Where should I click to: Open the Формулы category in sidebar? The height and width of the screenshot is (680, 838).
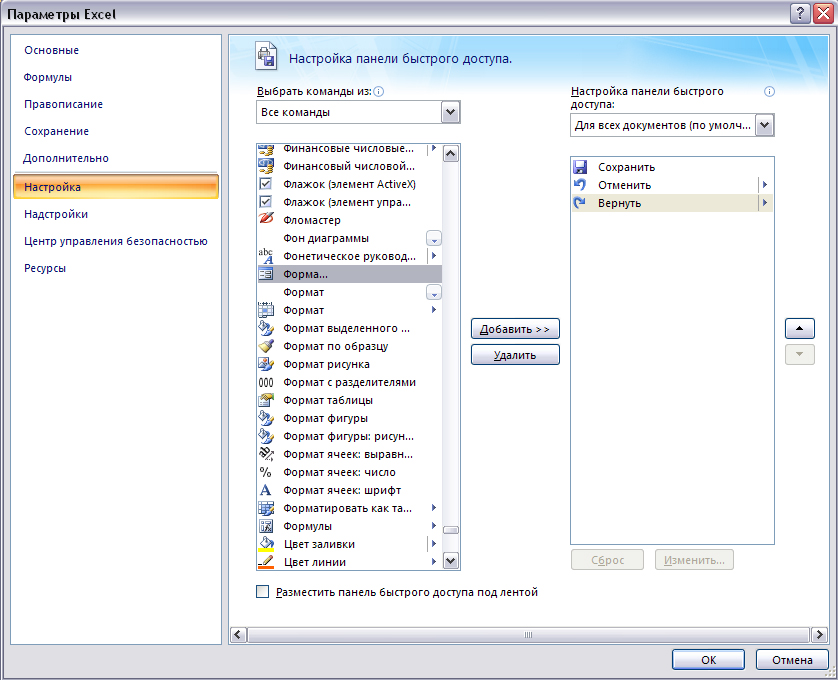(48, 78)
